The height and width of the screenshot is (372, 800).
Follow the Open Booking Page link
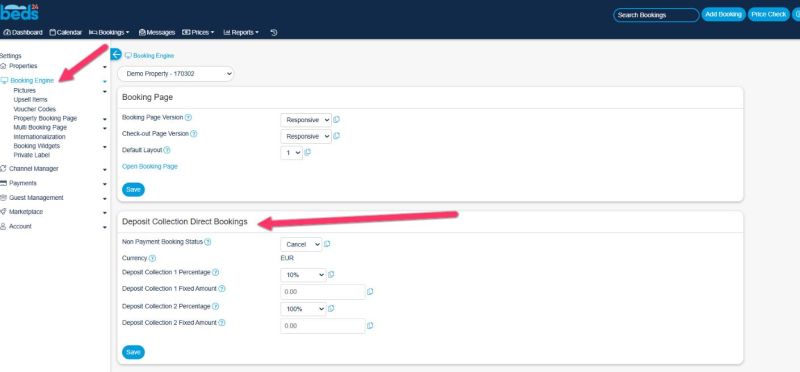(150, 166)
